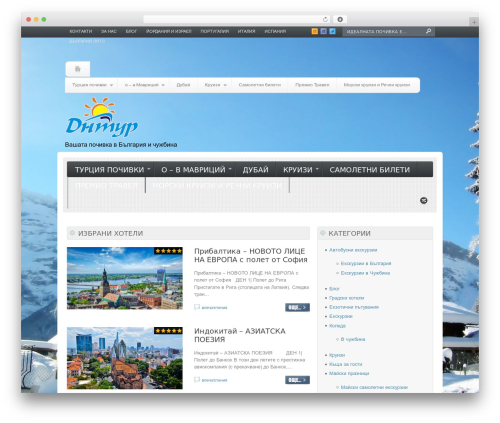
Task: Open Градски хотели category
Action: pos(346,298)
